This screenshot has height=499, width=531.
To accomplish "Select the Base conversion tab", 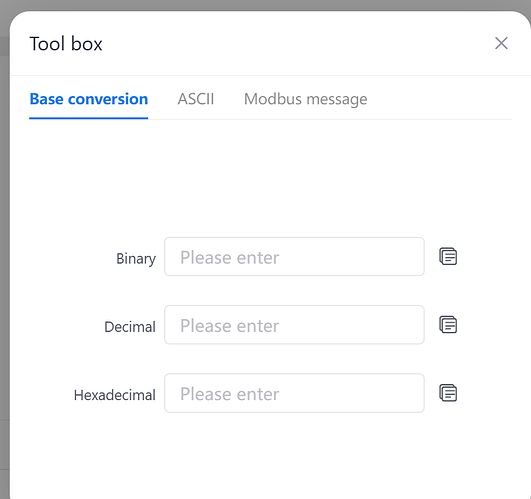I will coord(89,99).
